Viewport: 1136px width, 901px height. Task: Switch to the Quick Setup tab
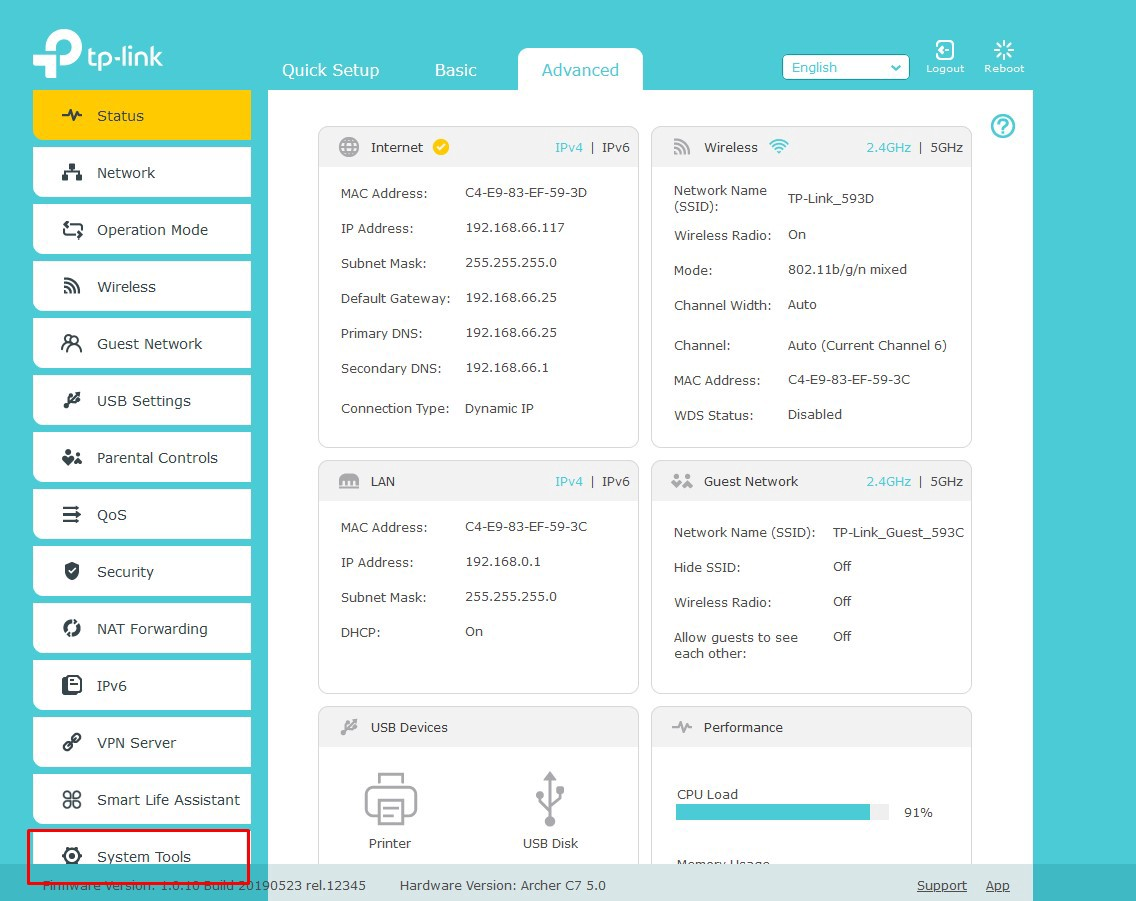pyautogui.click(x=330, y=70)
